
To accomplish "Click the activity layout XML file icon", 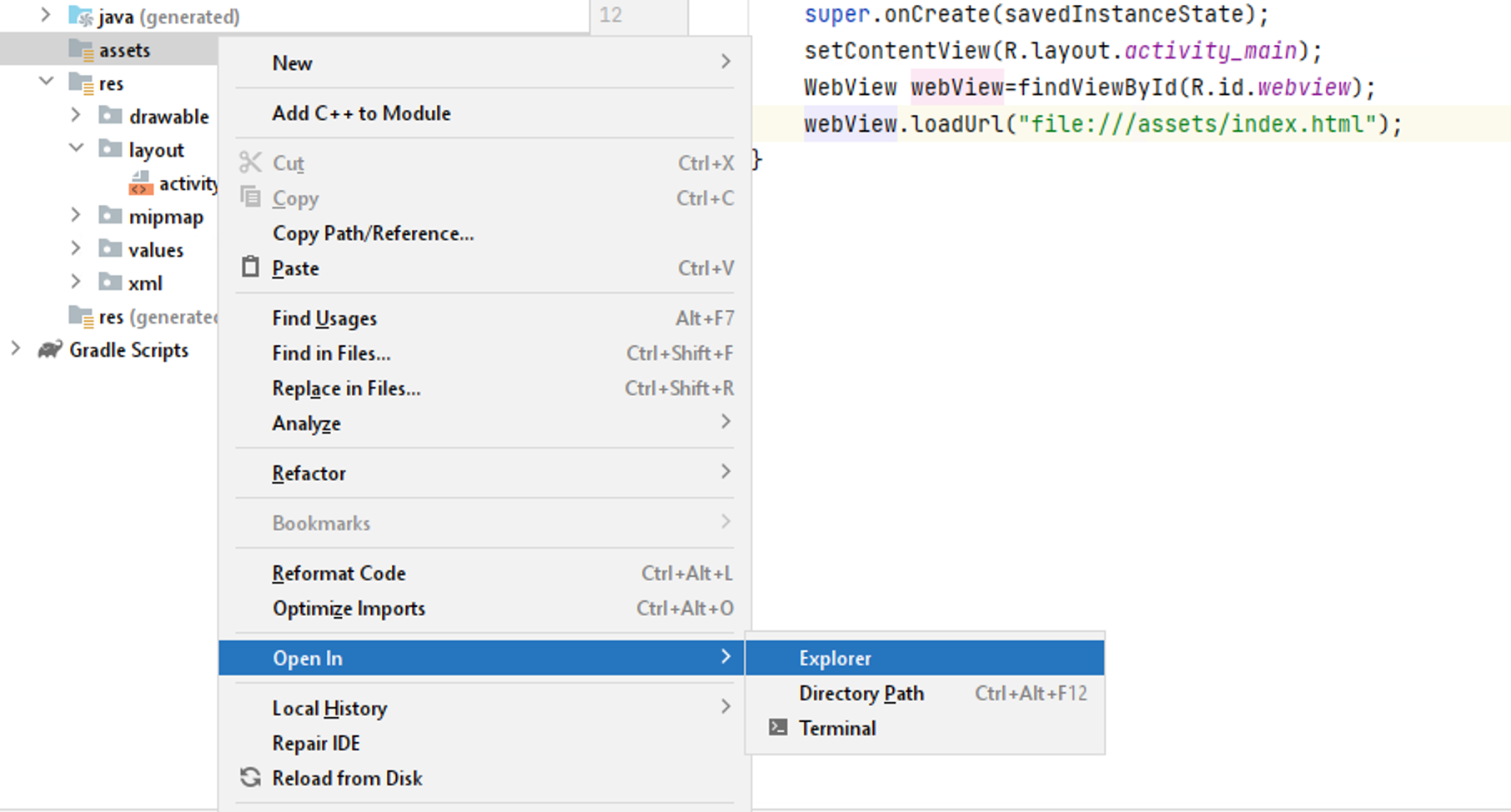I will 141,183.
